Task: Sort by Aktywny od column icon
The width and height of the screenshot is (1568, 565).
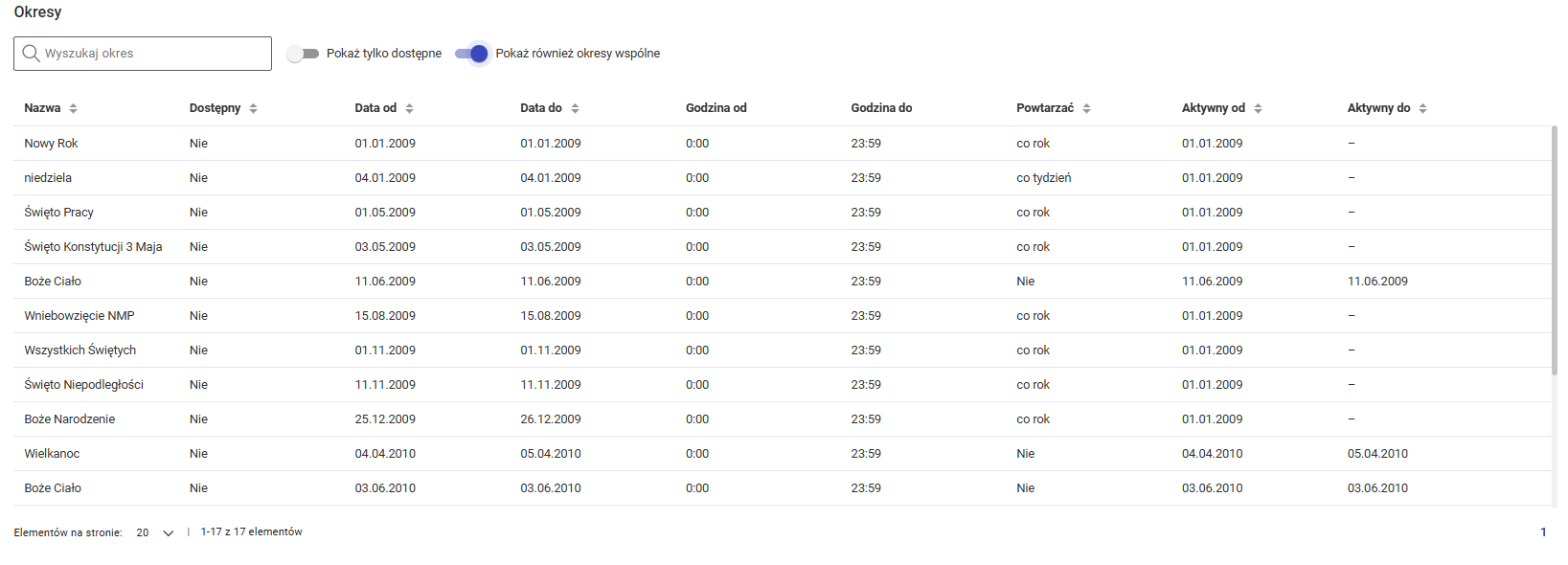Action: (1259, 108)
